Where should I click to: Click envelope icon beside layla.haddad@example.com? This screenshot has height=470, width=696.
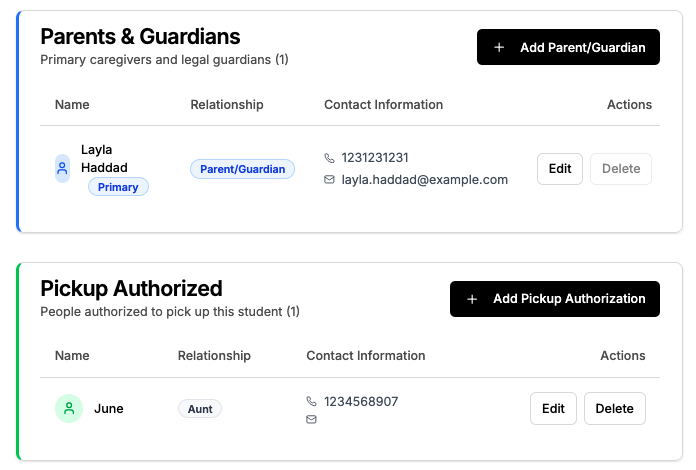pyautogui.click(x=329, y=180)
